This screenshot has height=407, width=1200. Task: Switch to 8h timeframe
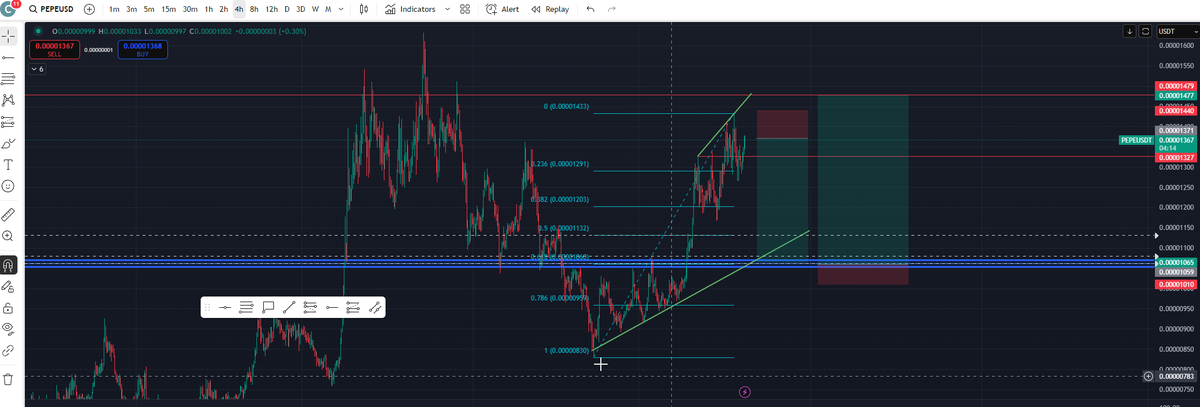pyautogui.click(x=254, y=9)
